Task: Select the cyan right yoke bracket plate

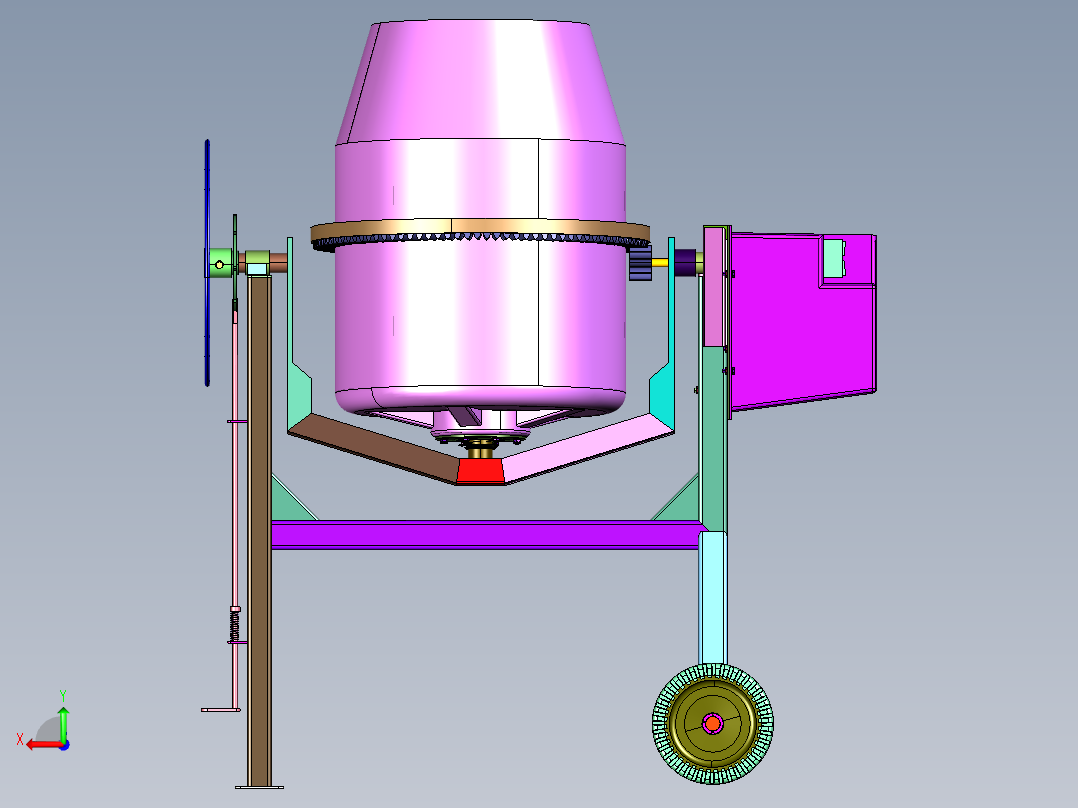Action: pos(664,336)
